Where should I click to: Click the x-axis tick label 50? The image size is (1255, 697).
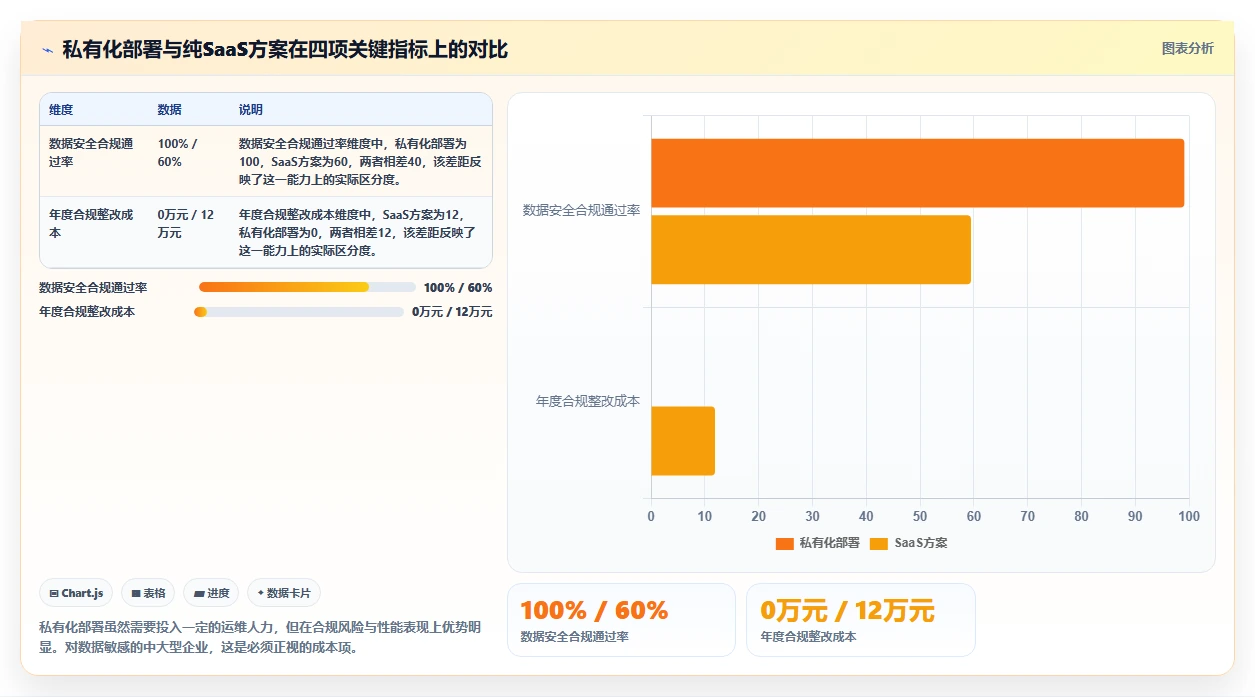pyautogui.click(x=920, y=516)
